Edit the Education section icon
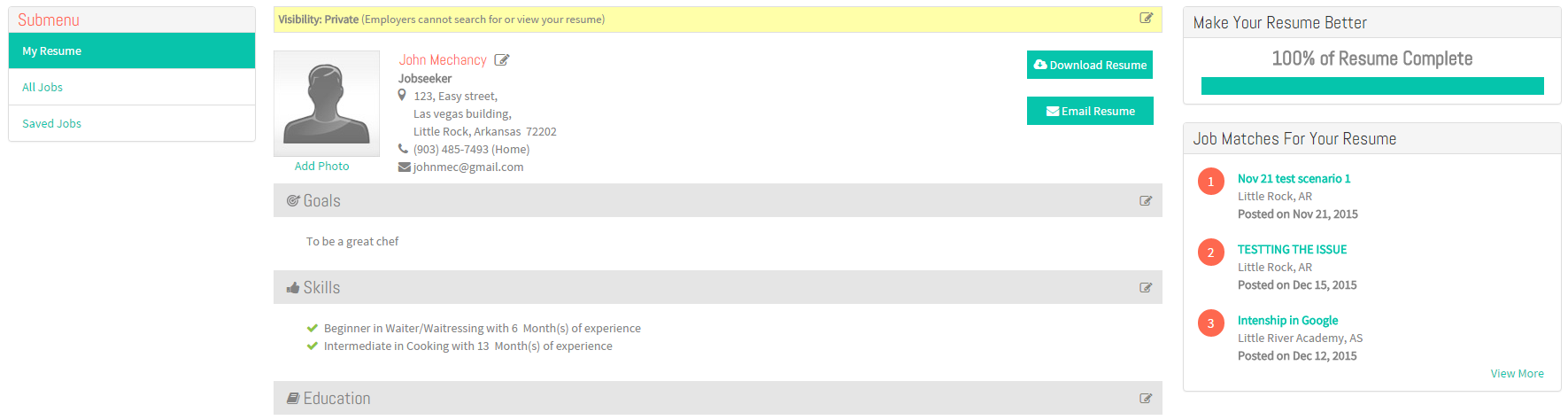Screen dimensions: 1568x420 tap(1146, 399)
